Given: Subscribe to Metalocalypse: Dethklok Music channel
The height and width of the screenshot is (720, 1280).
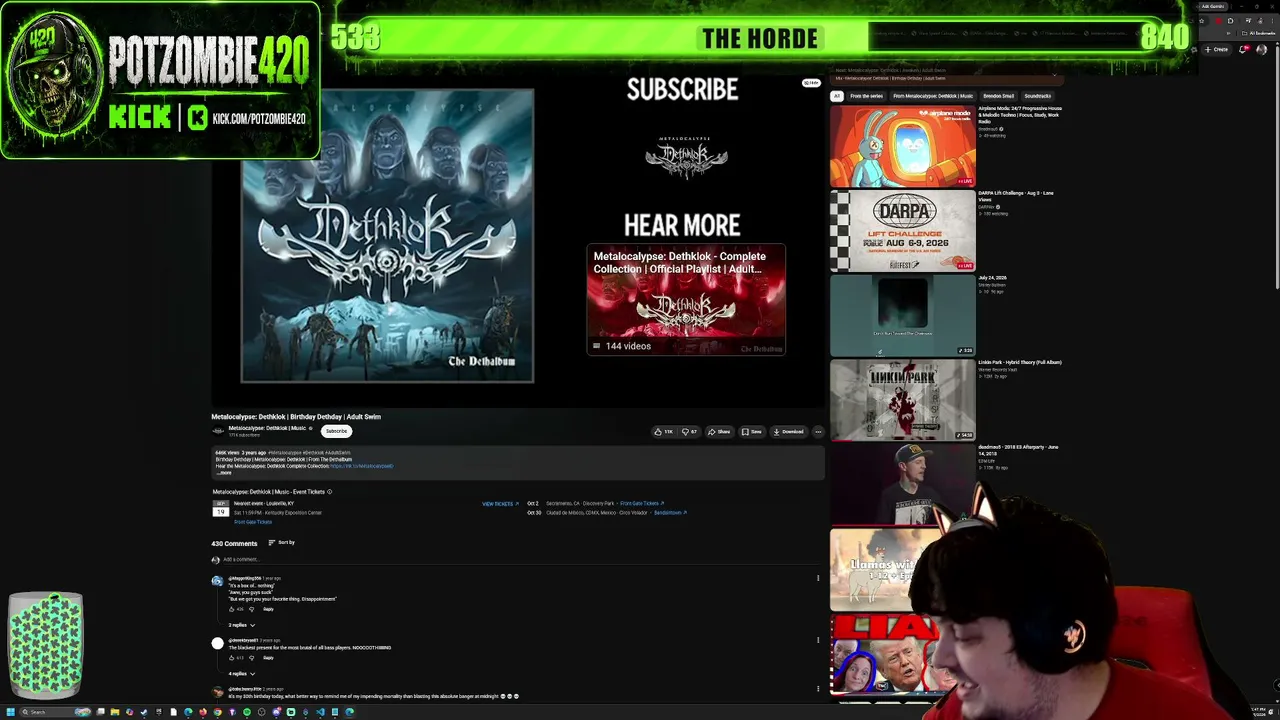Looking at the screenshot, I should point(337,431).
